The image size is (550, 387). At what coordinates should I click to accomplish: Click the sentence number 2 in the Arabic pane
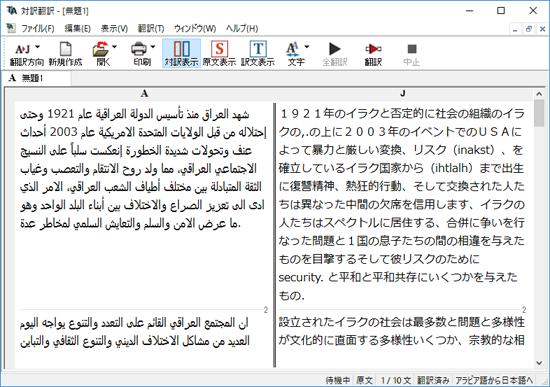pos(266,310)
